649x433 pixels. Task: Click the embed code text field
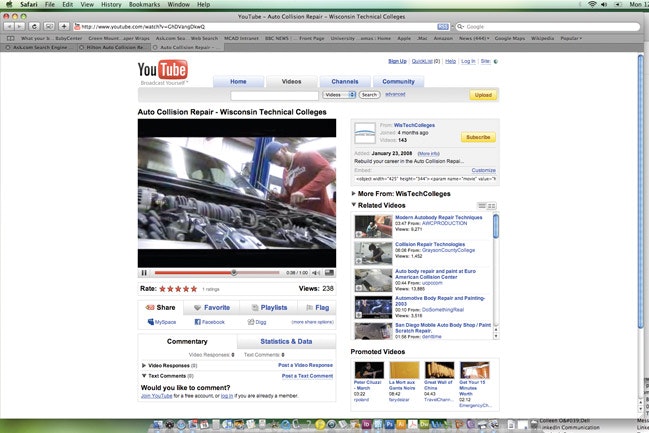pos(425,179)
